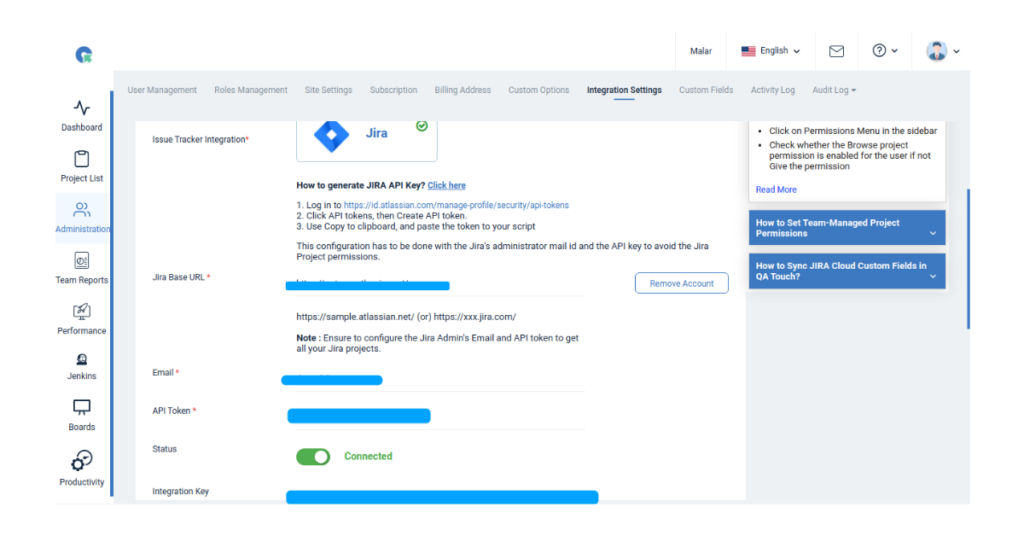The height and width of the screenshot is (536, 1024).
Task: Follow the Read More link
Action: 776,189
